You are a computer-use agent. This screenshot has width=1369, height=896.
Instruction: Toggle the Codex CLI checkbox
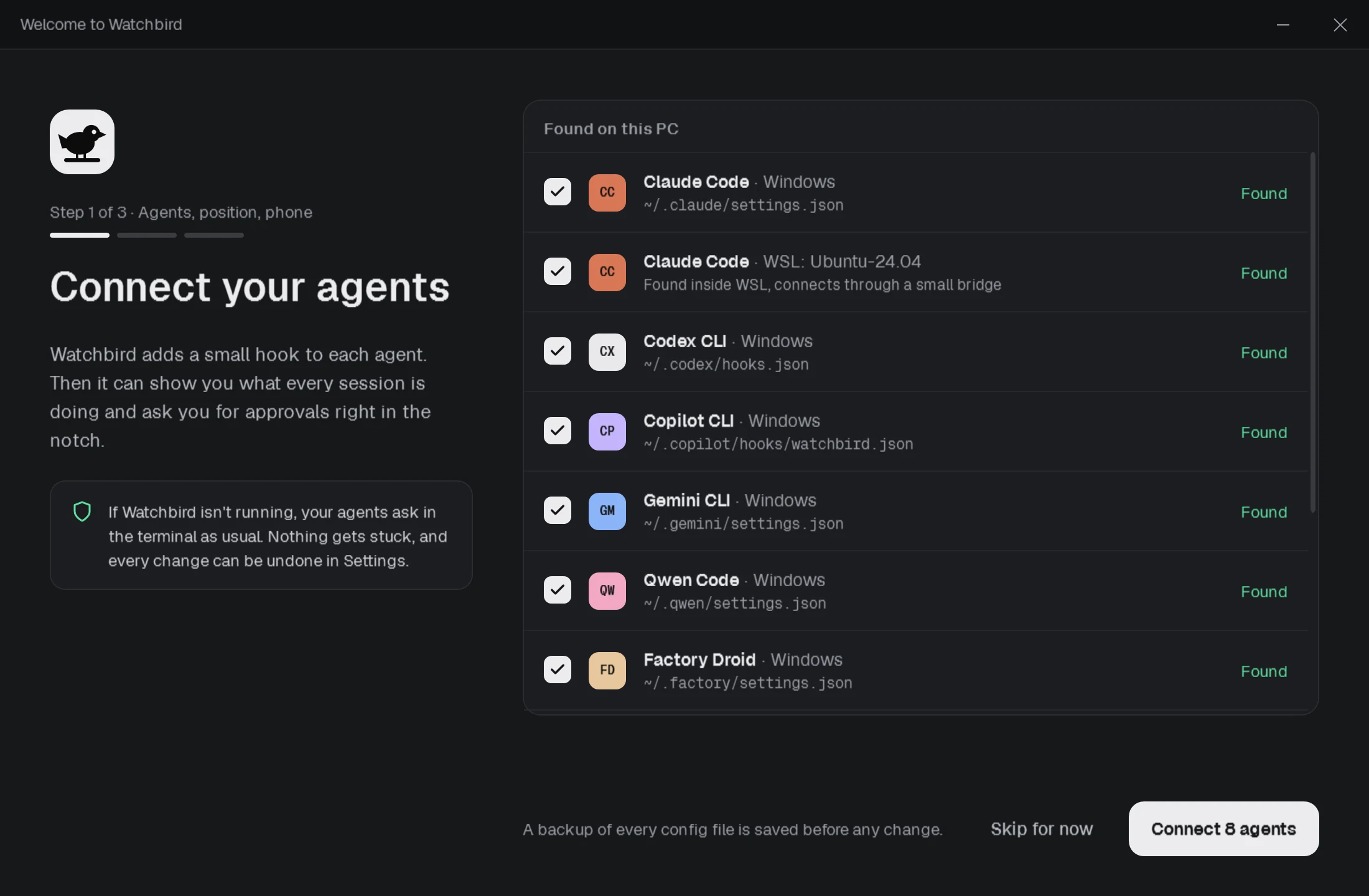pos(558,351)
